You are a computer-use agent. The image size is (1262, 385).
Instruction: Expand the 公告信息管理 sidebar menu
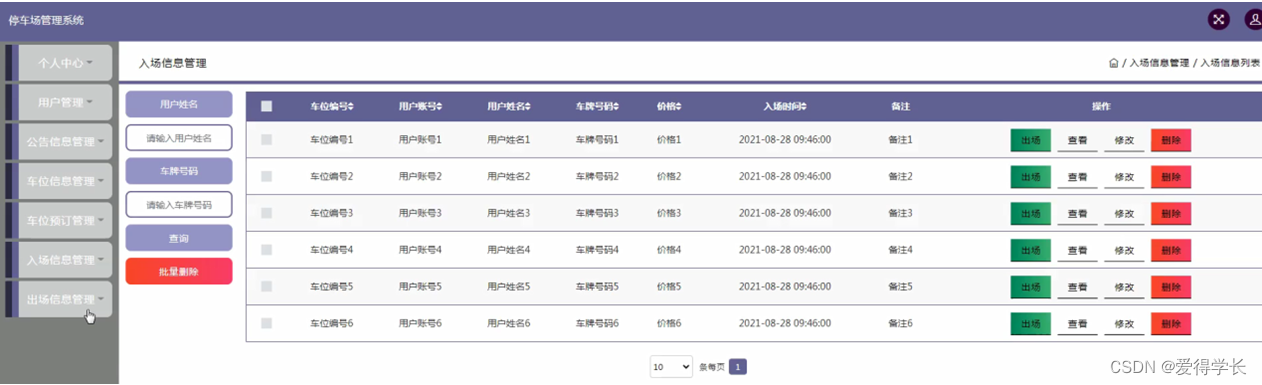[x=65, y=141]
